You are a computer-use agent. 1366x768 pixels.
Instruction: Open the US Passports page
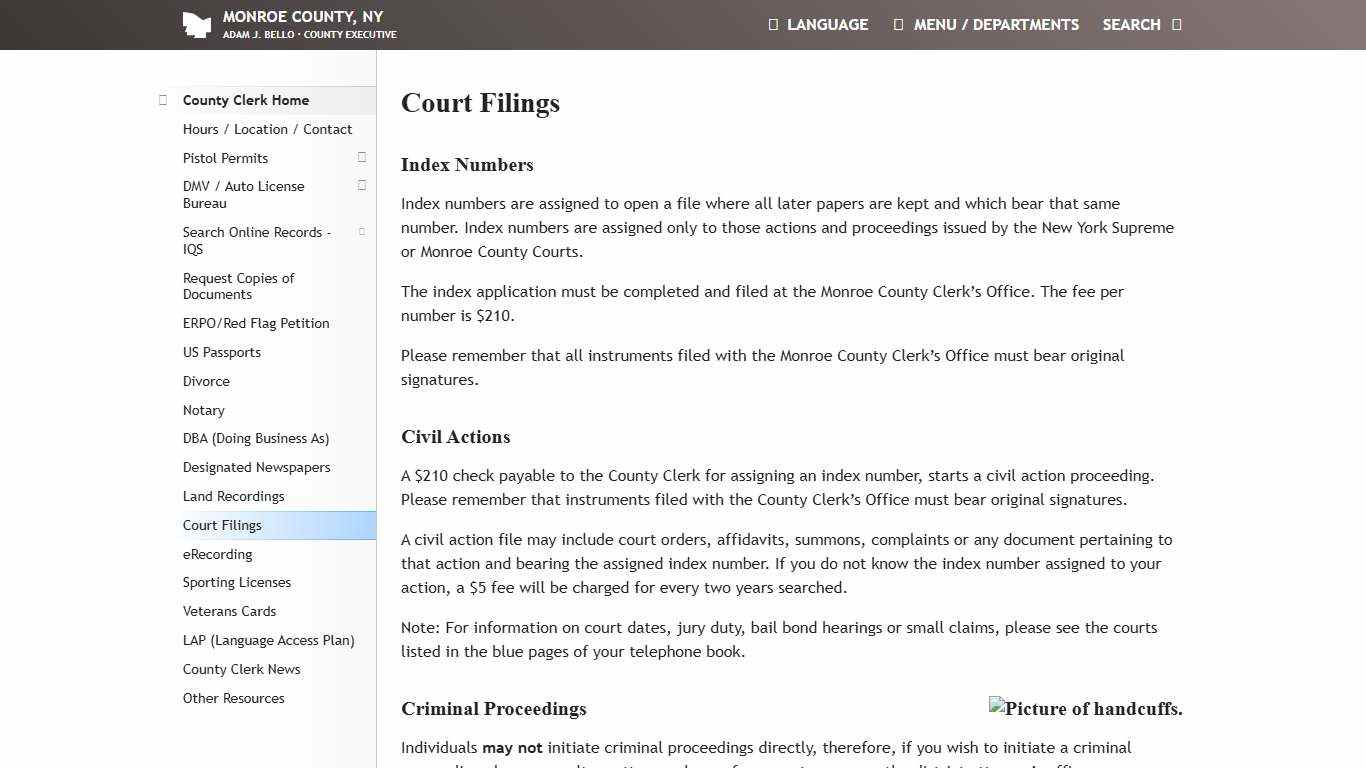point(222,352)
